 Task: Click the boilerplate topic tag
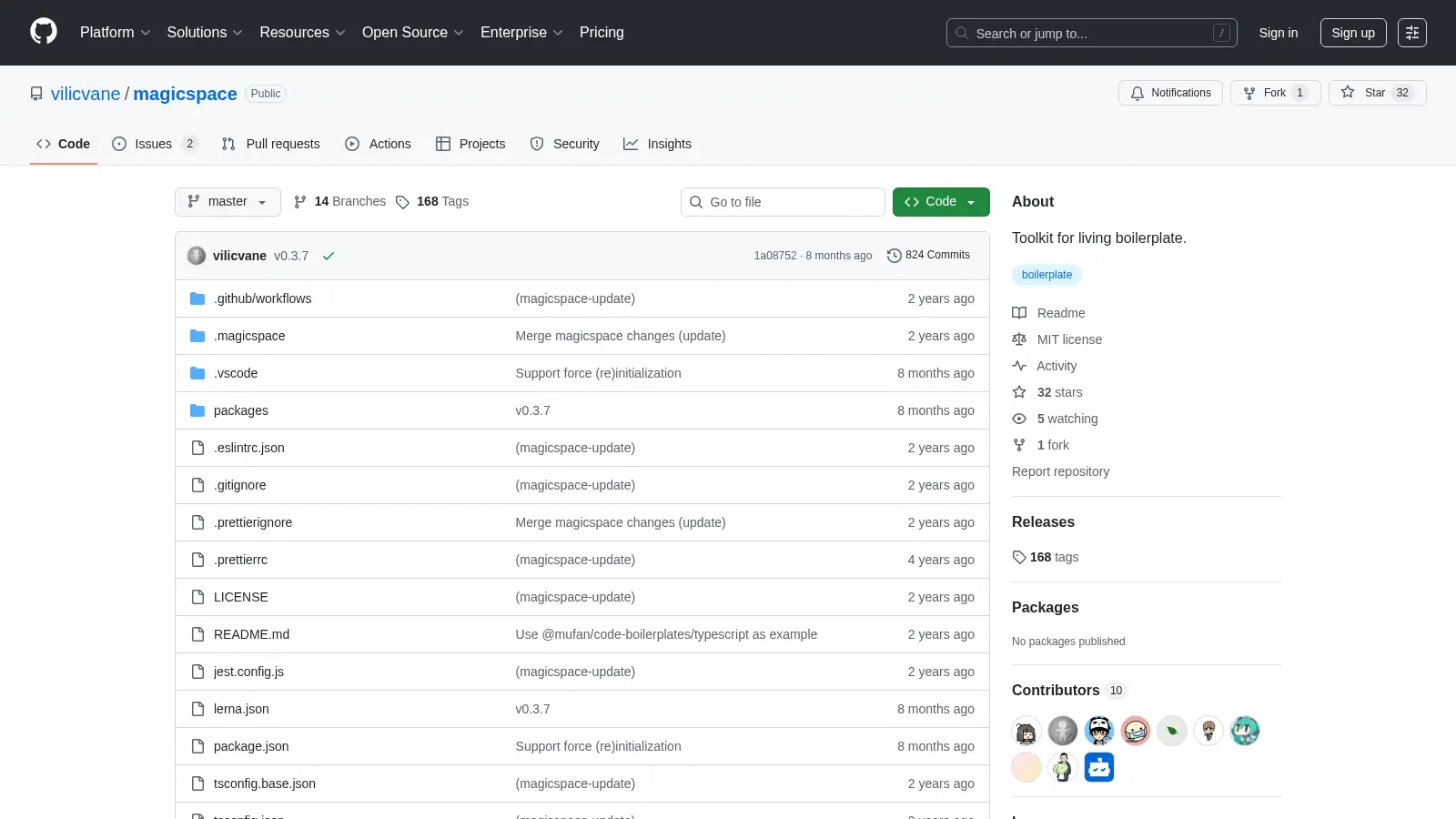[x=1046, y=275]
